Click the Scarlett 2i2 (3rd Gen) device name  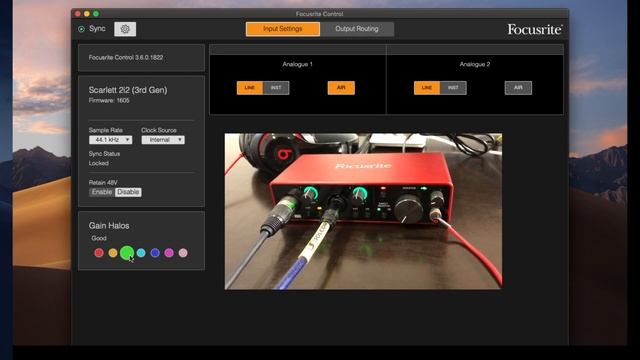[128, 90]
